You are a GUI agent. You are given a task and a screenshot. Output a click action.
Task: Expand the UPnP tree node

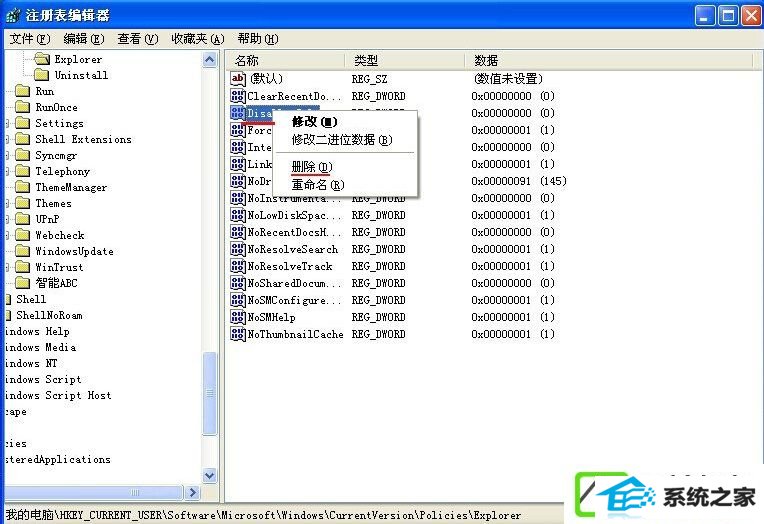7,219
